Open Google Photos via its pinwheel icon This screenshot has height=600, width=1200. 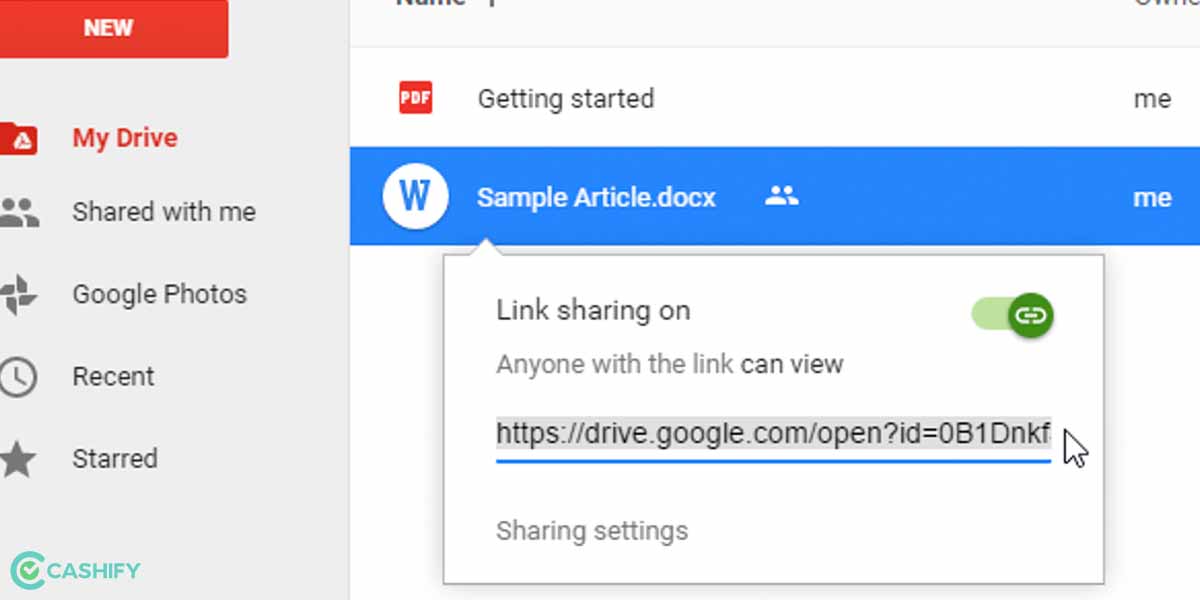click(19, 295)
